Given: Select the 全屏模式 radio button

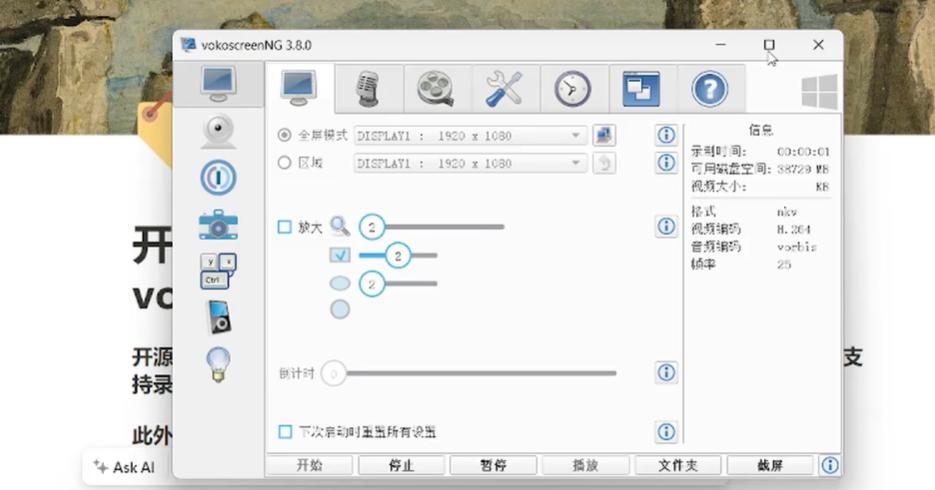Looking at the screenshot, I should tap(285, 135).
